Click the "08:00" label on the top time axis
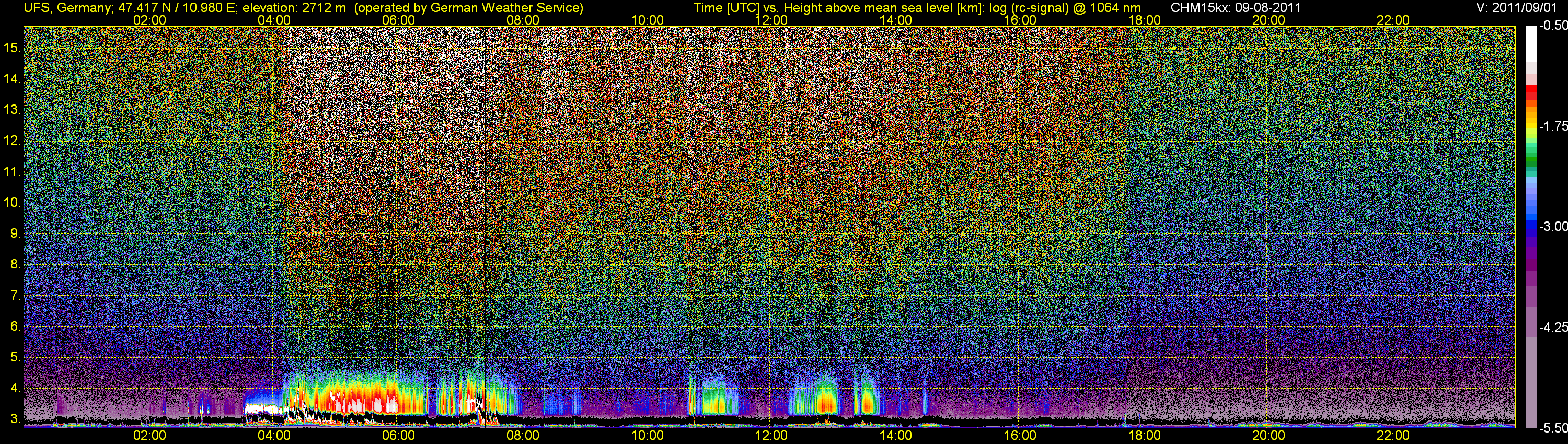This screenshot has height=444, width=1568. tap(523, 20)
